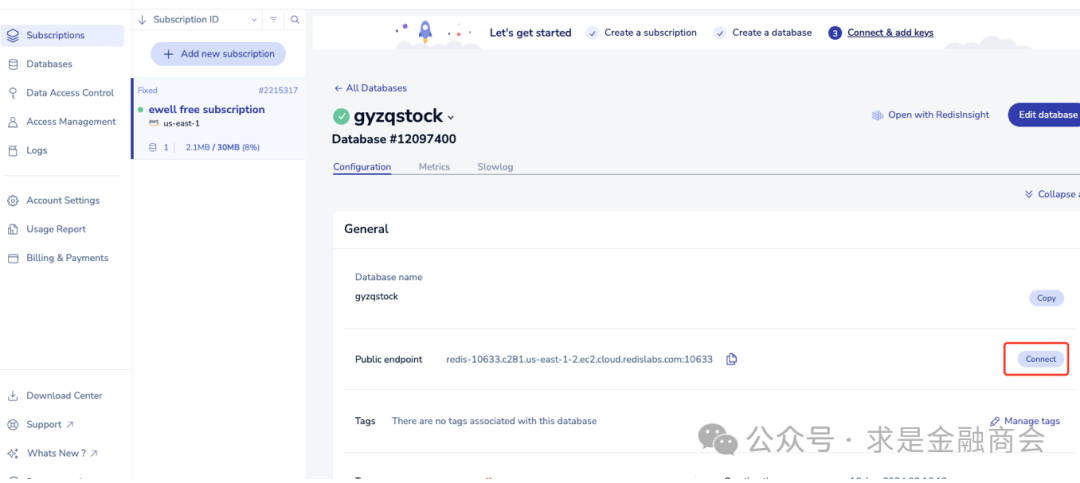Image resolution: width=1080 pixels, height=483 pixels.
Task: Click the Access Management person icon
Action: (x=12, y=122)
